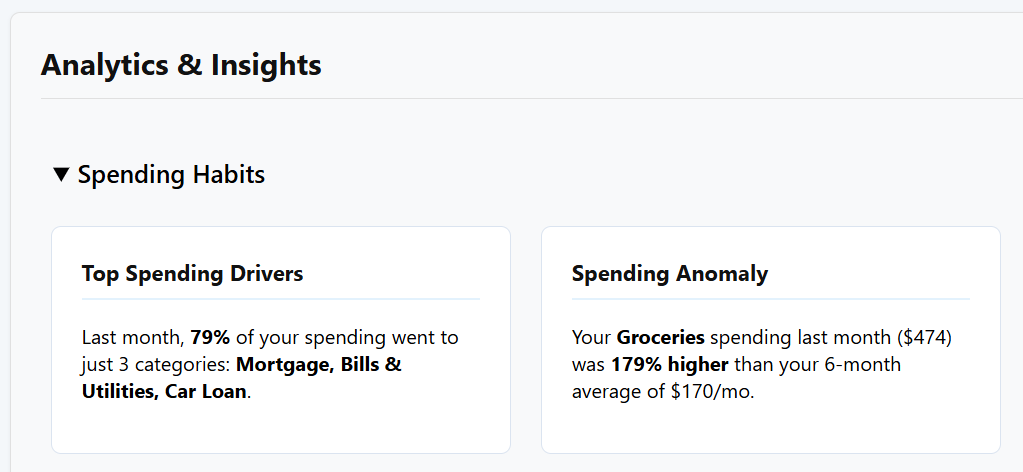This screenshot has height=472, width=1023.
Task: Click the bold 79% figure
Action: click(x=210, y=337)
